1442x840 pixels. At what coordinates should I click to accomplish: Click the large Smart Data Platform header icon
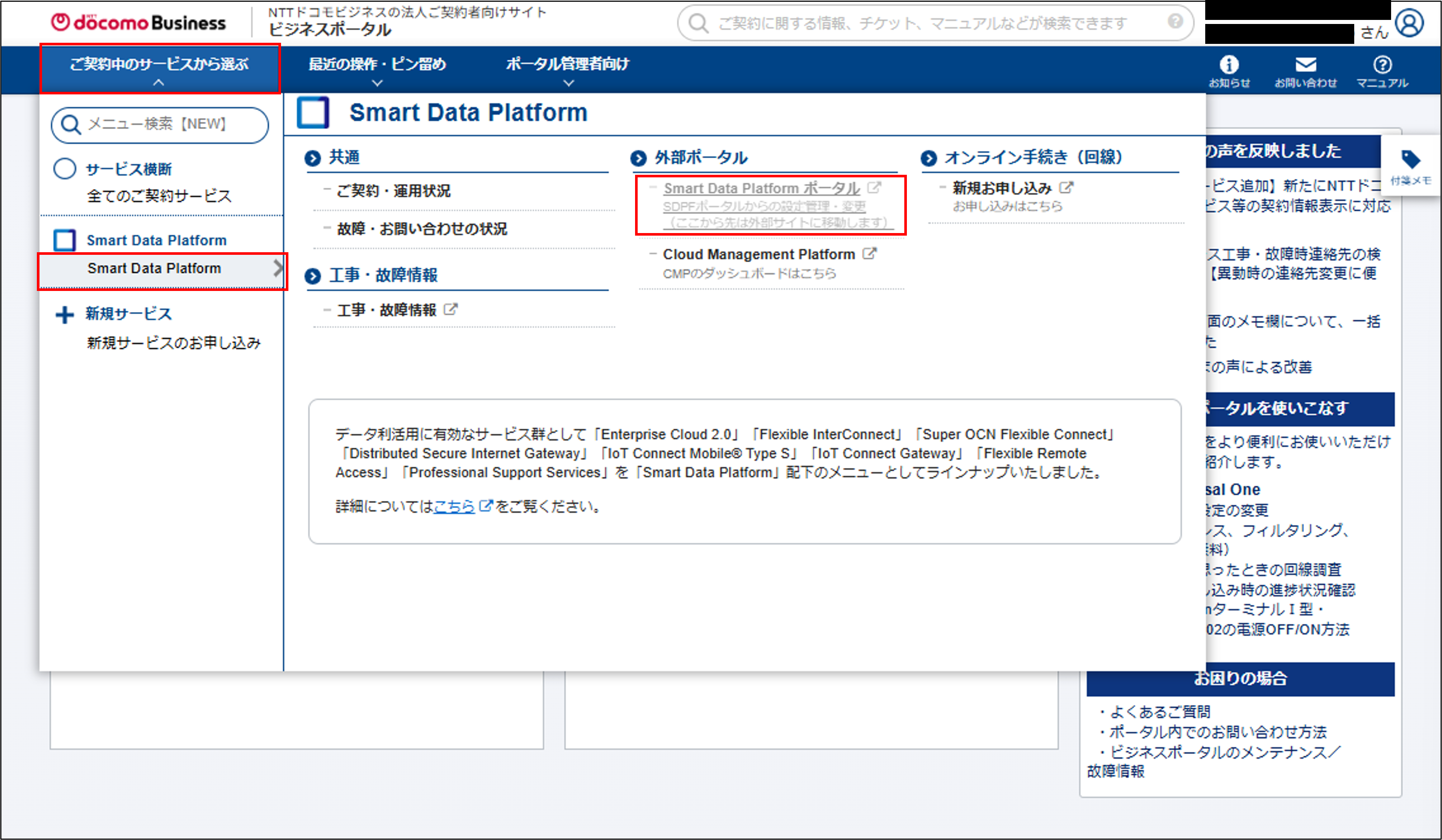pos(312,112)
